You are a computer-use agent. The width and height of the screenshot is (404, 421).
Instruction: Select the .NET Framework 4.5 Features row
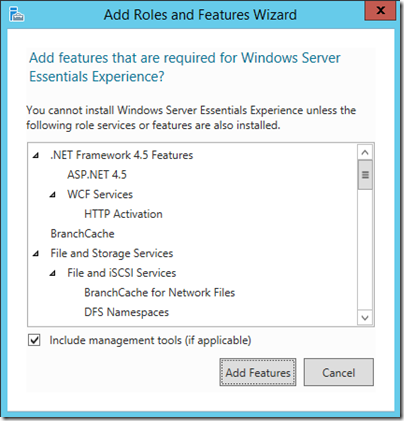[122, 155]
